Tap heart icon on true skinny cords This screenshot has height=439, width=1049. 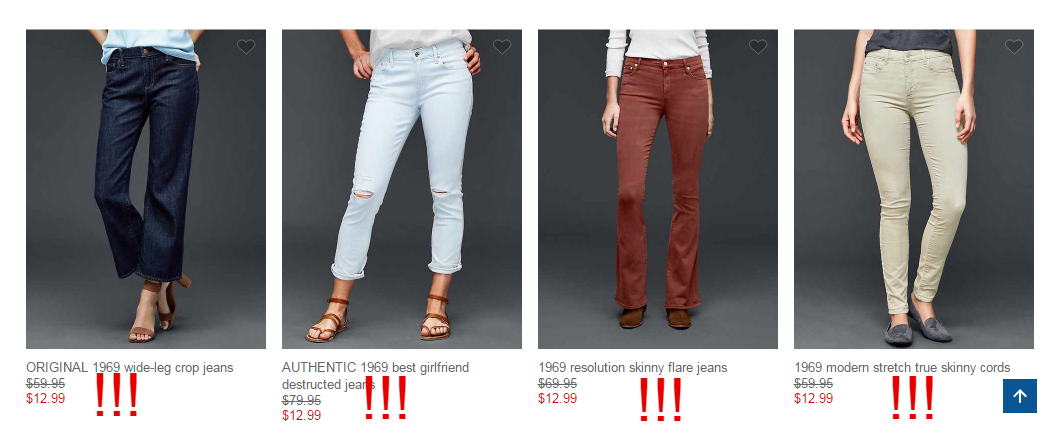1014,47
